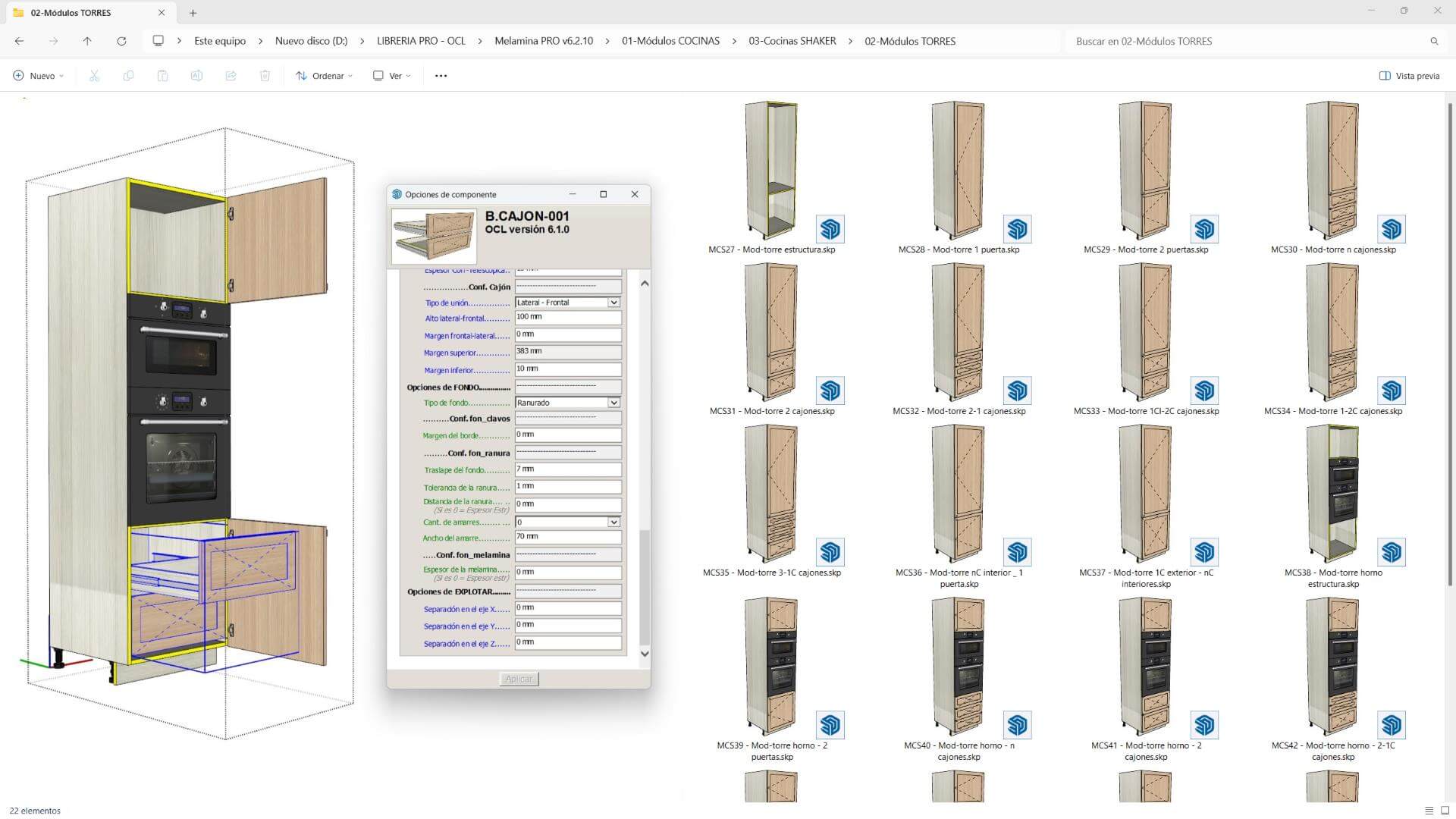Click the search magnifier icon
The image size is (1456, 819).
pos(1434,41)
